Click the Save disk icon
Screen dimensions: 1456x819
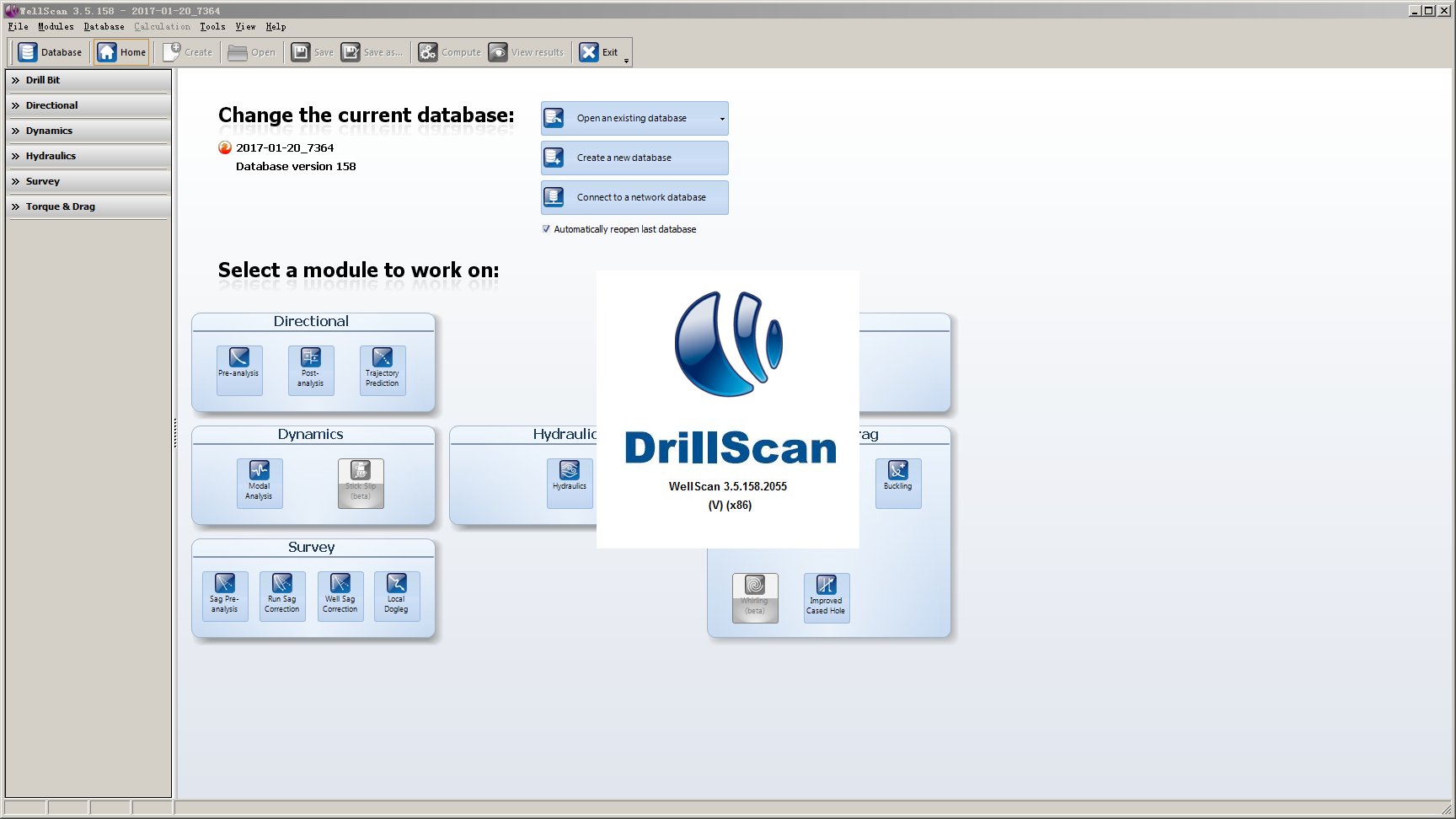click(313, 52)
